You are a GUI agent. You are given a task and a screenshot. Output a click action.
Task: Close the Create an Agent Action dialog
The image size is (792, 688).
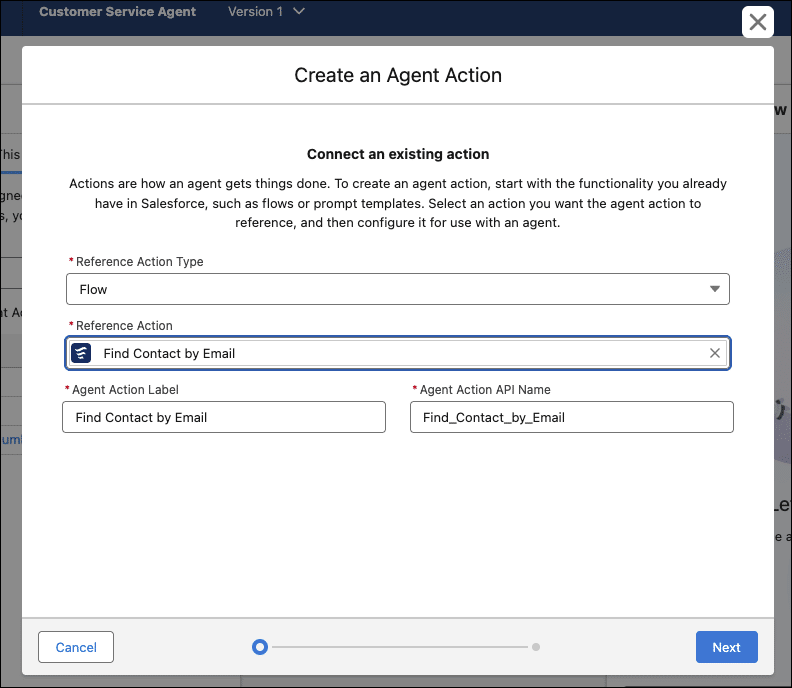point(758,22)
